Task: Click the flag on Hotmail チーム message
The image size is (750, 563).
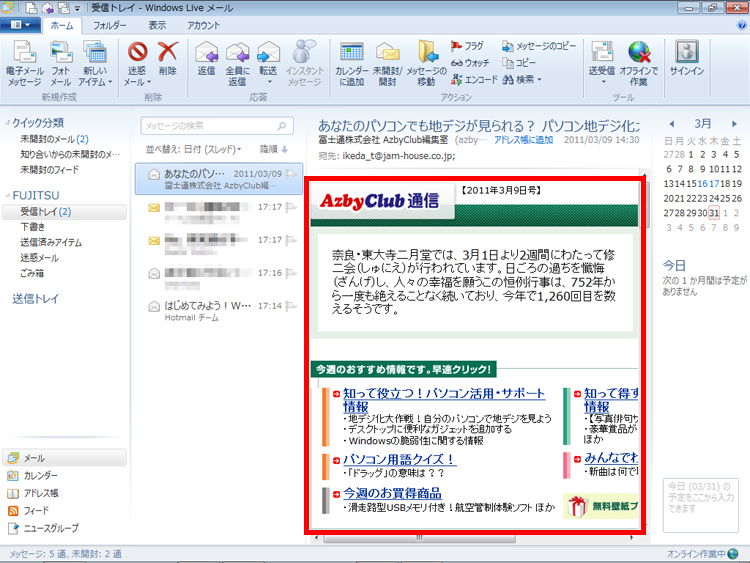Action: click(x=291, y=306)
